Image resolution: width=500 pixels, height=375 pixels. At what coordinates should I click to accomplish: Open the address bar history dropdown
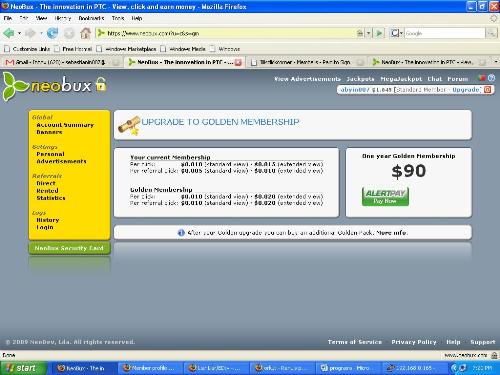pyautogui.click(x=368, y=33)
